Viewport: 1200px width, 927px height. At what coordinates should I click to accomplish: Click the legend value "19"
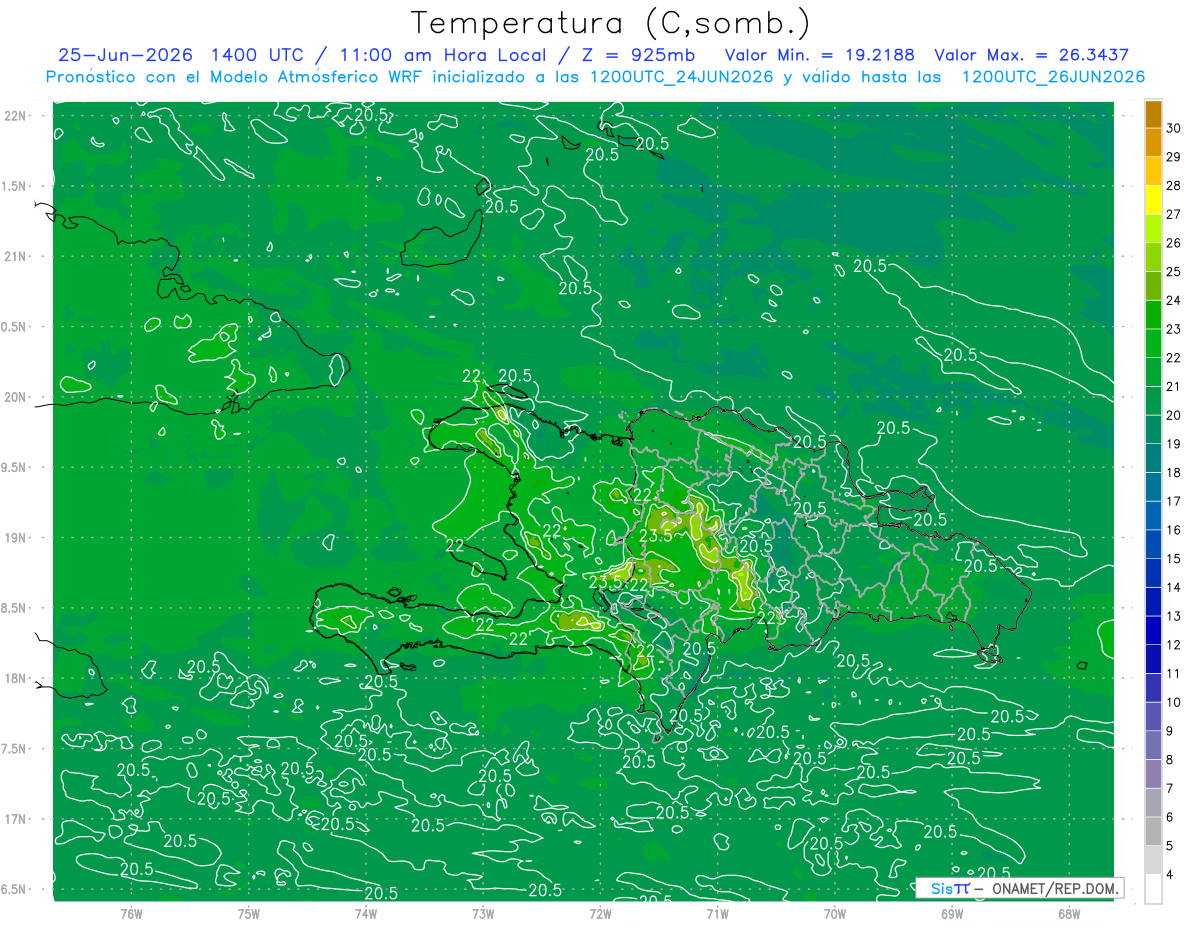(x=1174, y=444)
